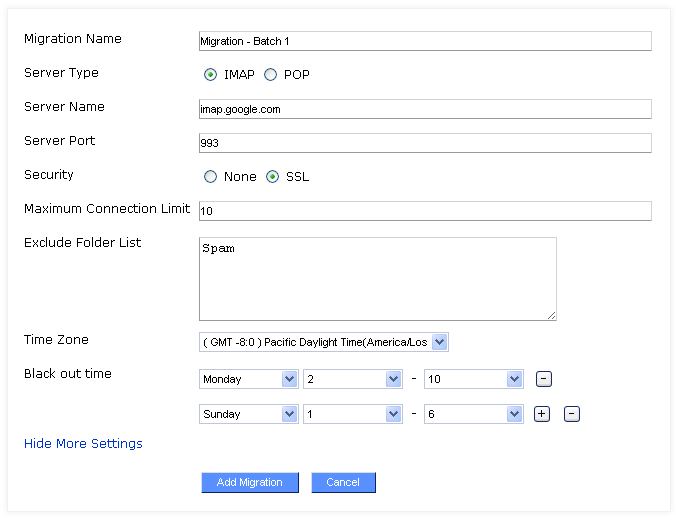Remove the Sunday blackout time row
The image size is (676, 520).
click(x=571, y=414)
